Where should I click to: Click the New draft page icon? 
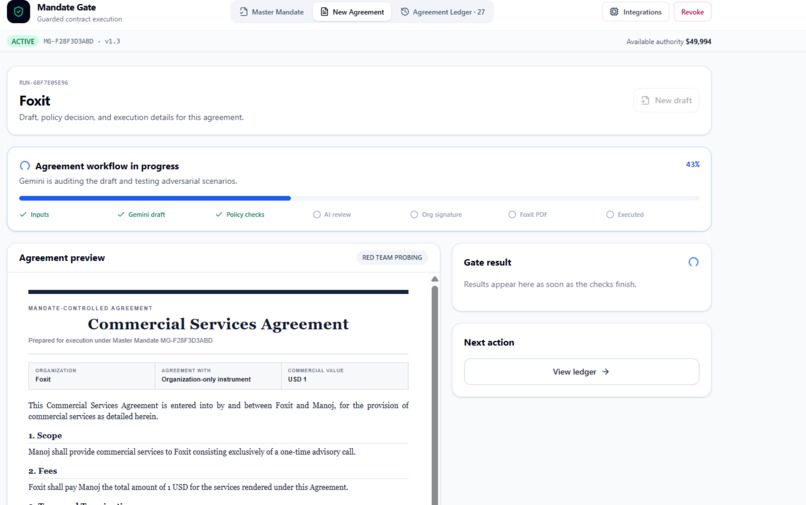tap(645, 101)
